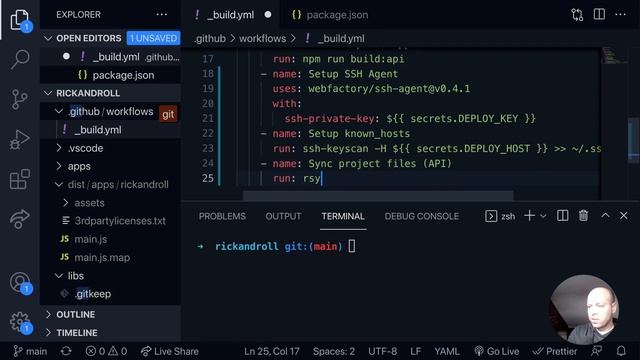The image size is (640, 360).
Task: Open the Search view in activity bar
Action: (20, 60)
